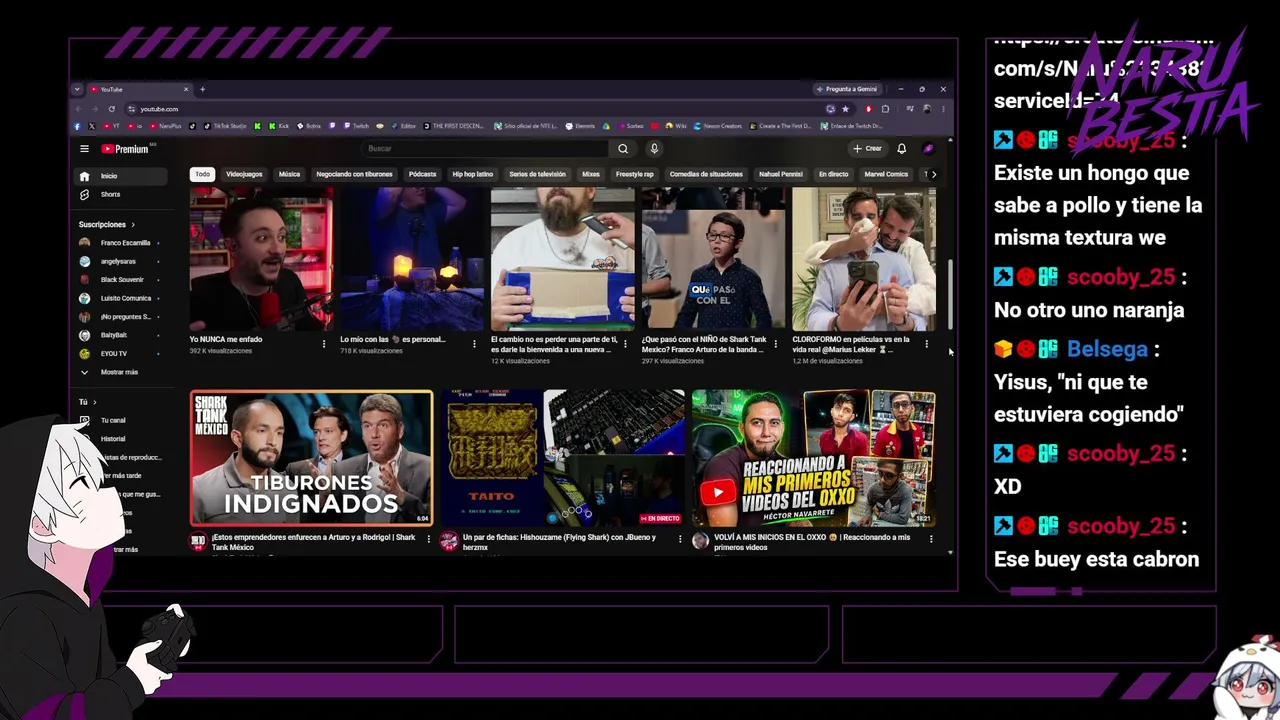Open a new browser tab
1280x720 pixels.
point(202,89)
